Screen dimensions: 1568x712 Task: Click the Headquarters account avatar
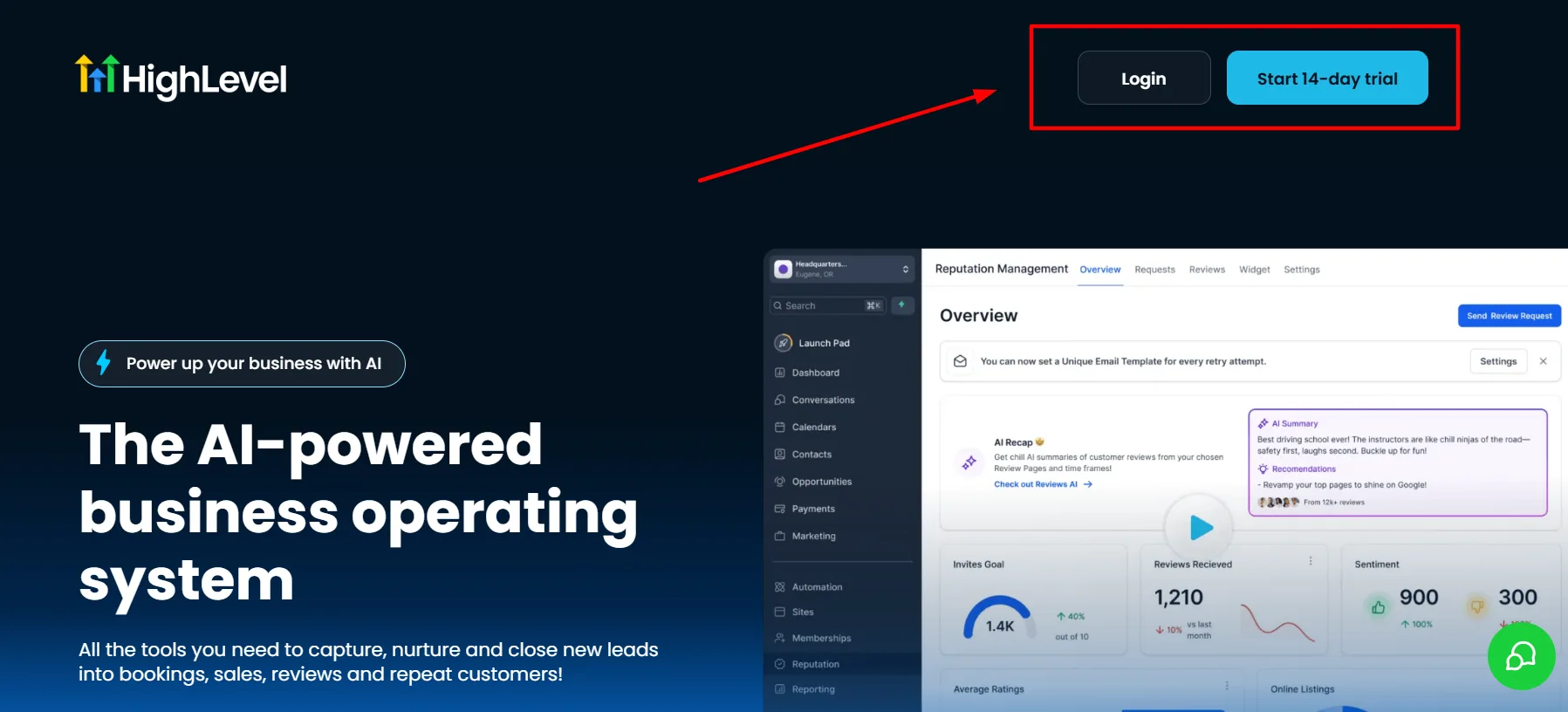[784, 269]
